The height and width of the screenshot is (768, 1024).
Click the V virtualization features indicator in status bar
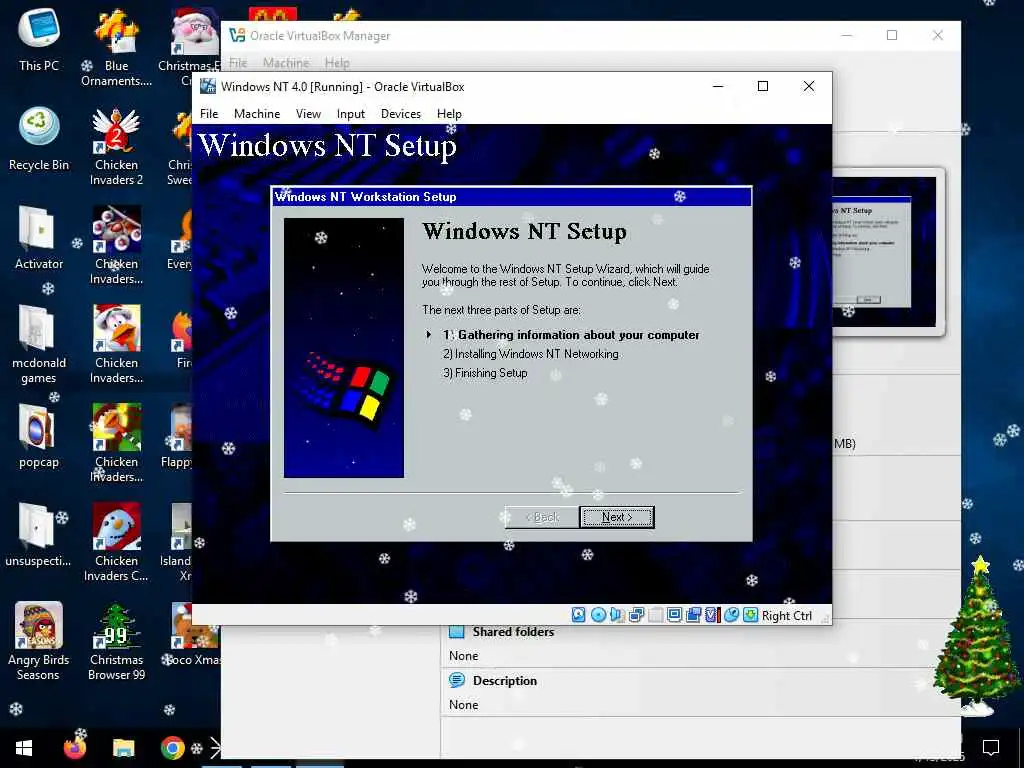pos(712,615)
